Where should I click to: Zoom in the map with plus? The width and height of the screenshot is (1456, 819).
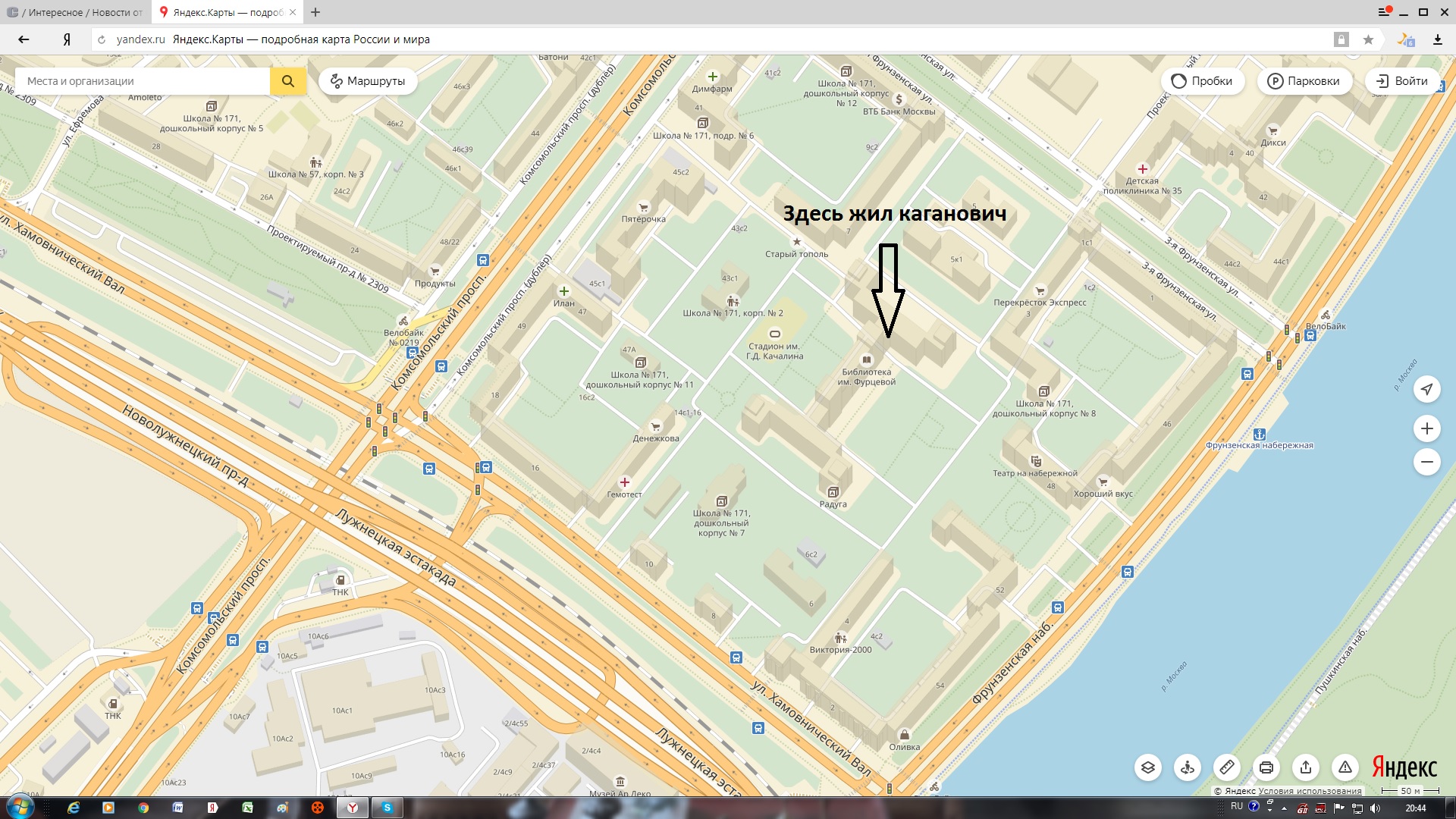(1426, 428)
